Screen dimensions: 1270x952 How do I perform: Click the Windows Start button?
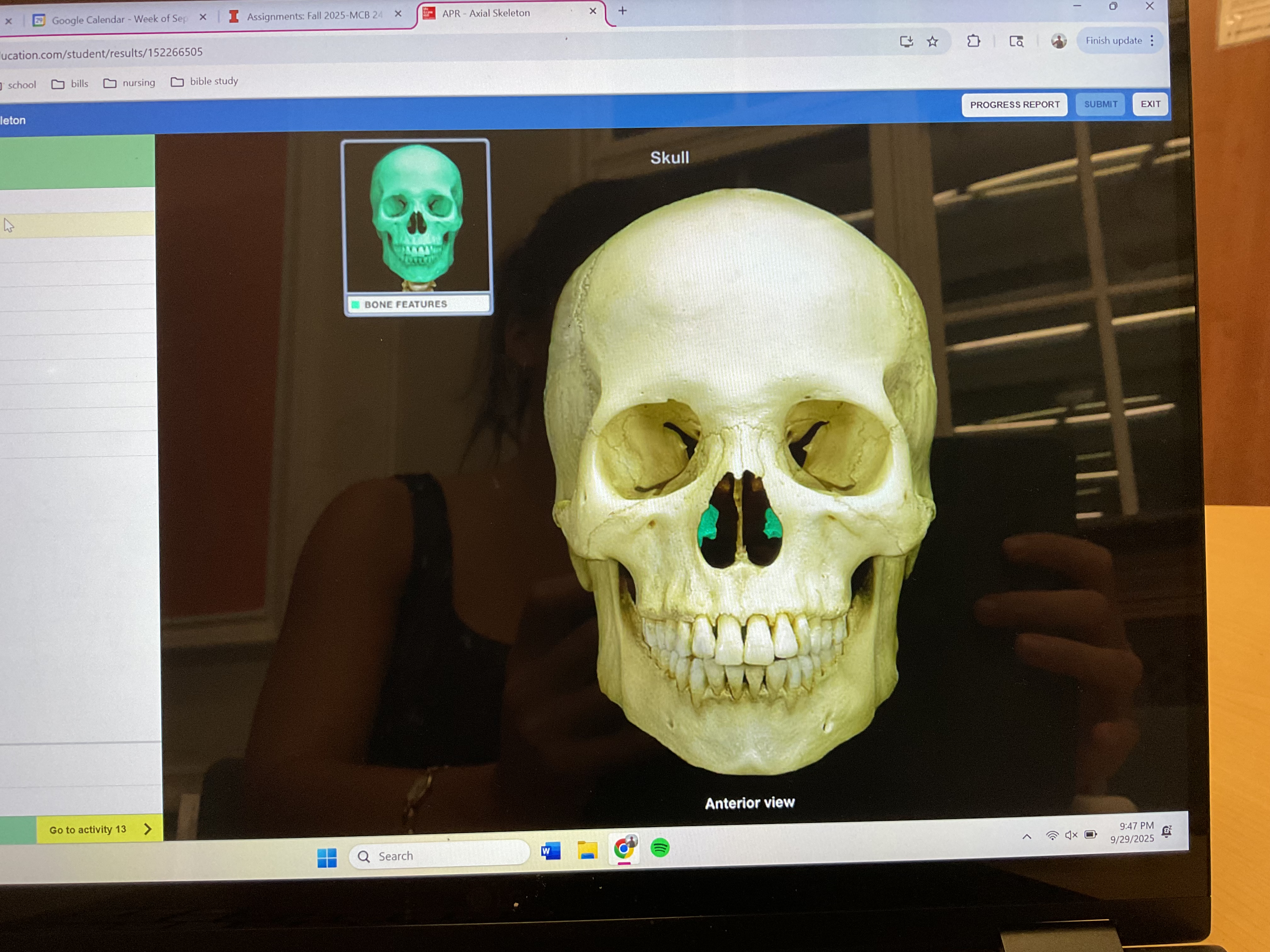click(327, 858)
